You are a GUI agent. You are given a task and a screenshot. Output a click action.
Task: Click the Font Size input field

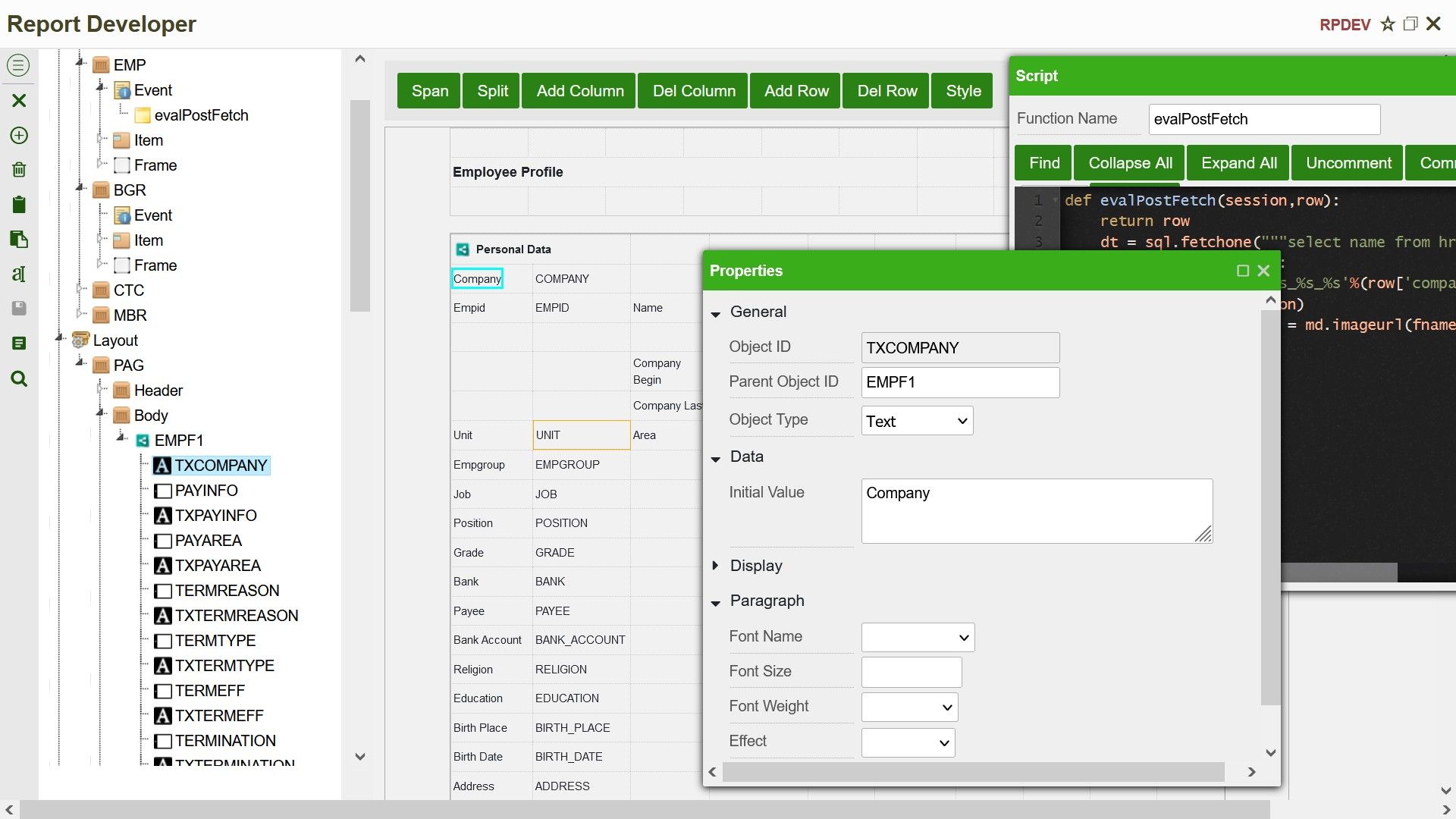coord(911,672)
